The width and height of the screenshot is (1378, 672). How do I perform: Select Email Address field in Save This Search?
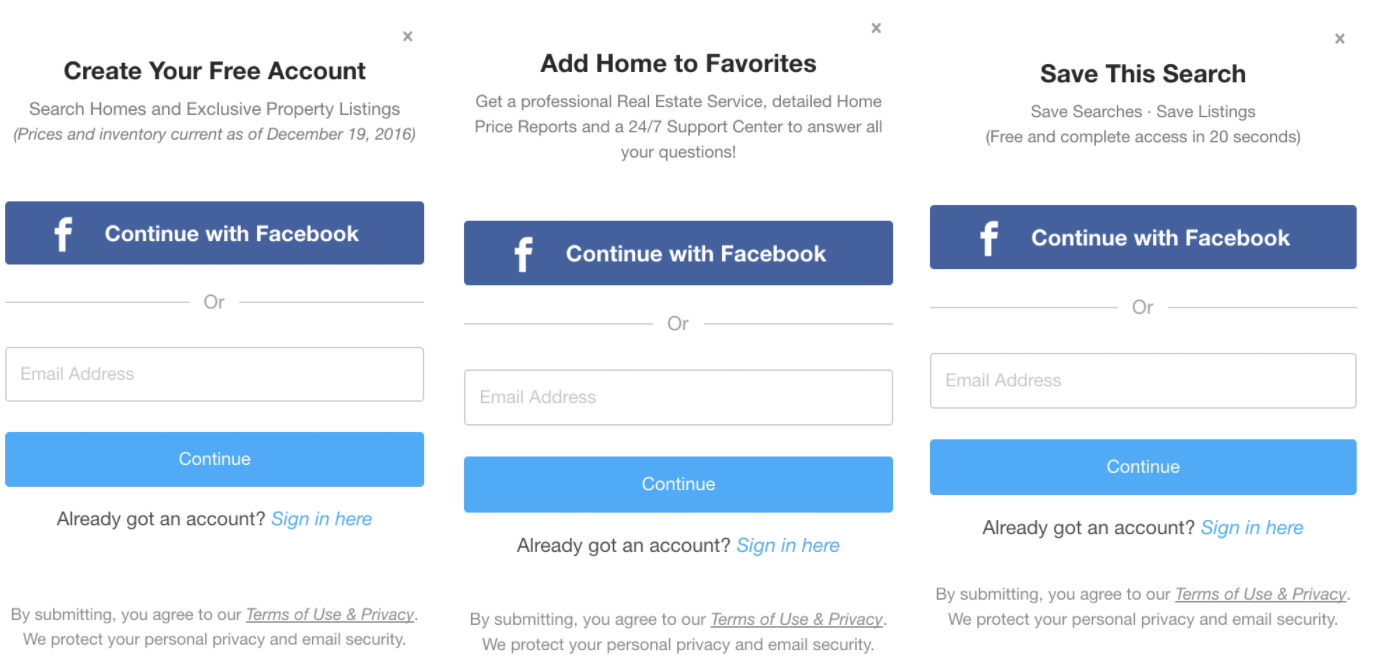(x=1142, y=380)
